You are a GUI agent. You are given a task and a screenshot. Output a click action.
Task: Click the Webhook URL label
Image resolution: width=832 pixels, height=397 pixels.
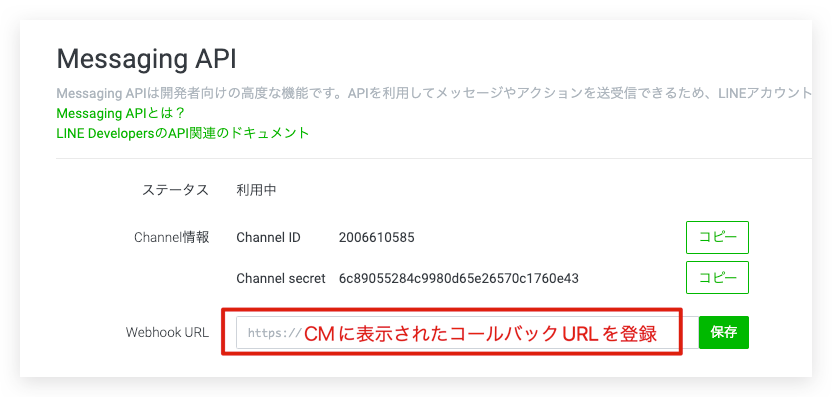point(167,333)
